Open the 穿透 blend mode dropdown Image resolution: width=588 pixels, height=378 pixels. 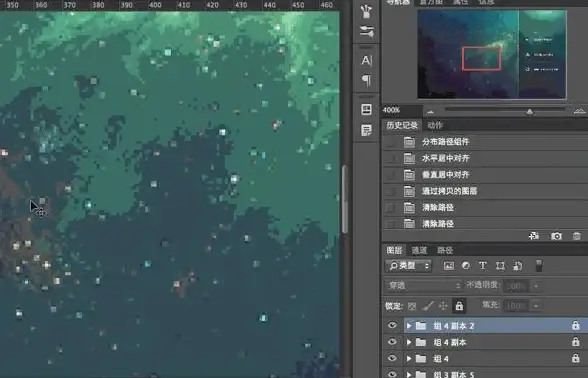click(423, 286)
